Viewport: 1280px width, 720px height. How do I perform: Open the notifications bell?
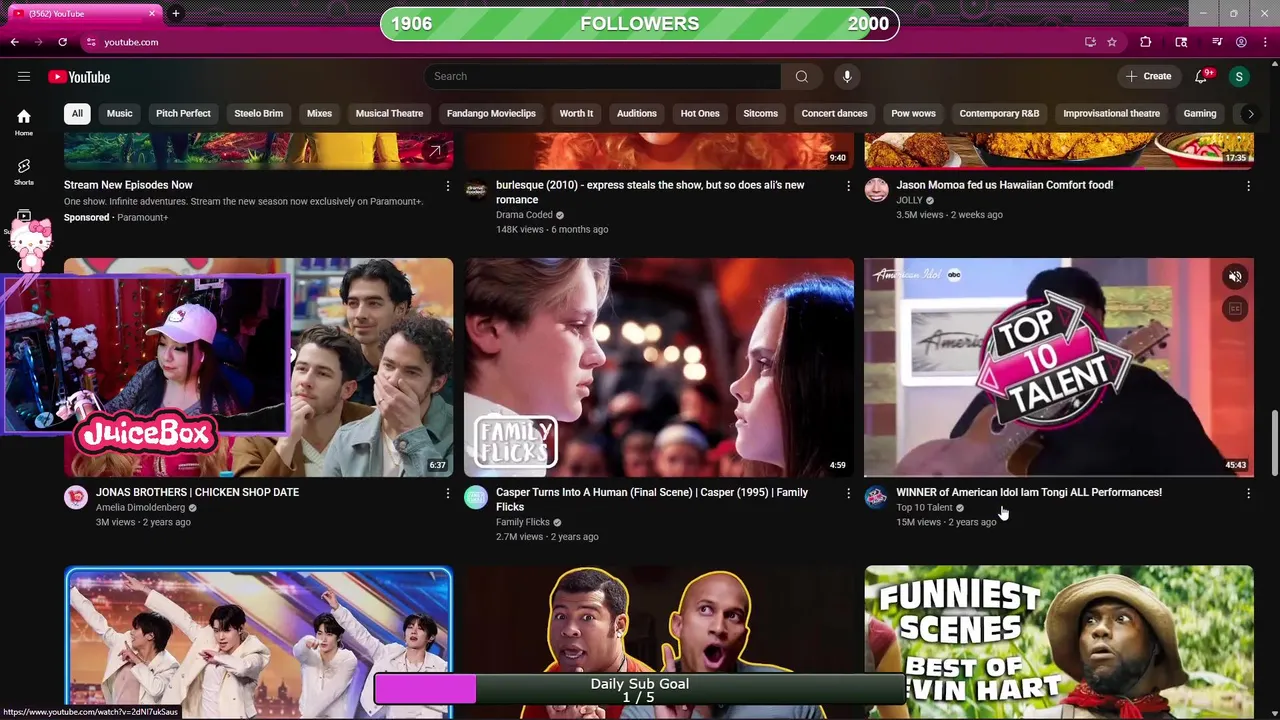coord(1201,76)
